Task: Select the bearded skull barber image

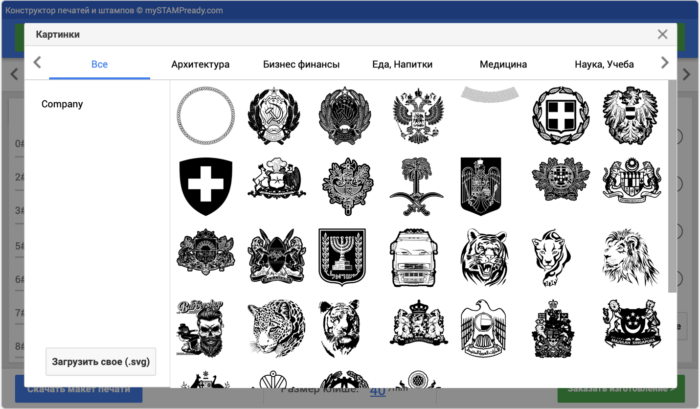Action: point(200,328)
